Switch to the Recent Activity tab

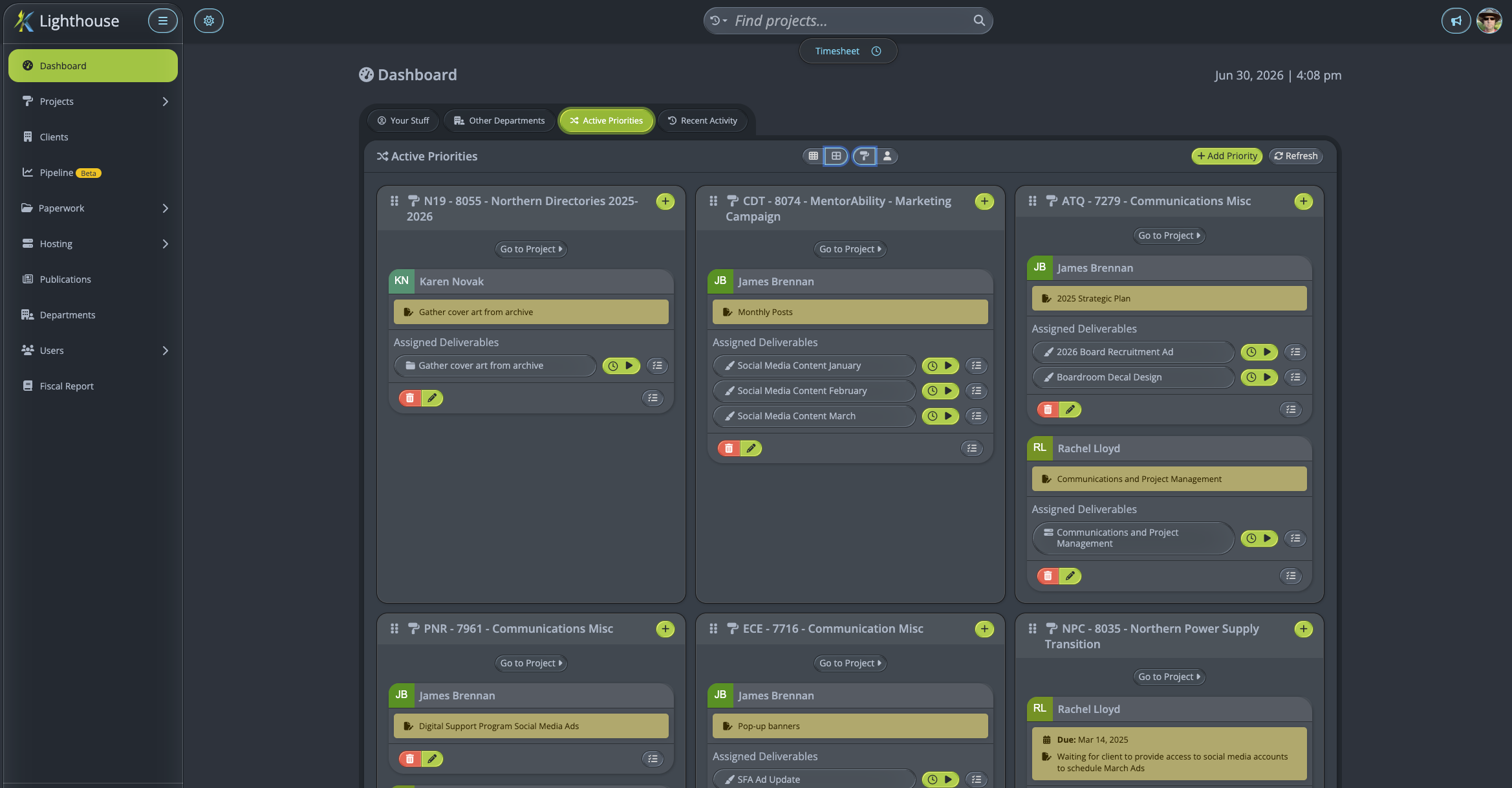click(702, 121)
